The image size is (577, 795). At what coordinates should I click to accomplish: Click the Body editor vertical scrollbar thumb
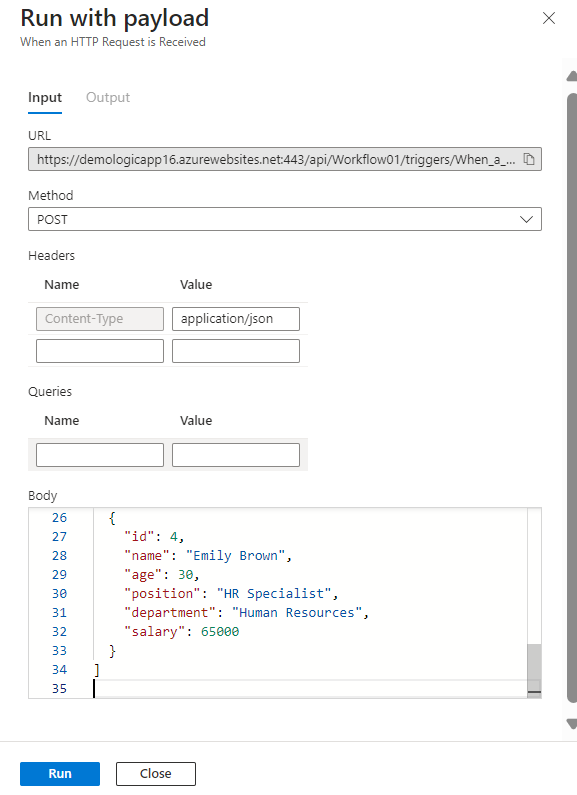[x=534, y=668]
